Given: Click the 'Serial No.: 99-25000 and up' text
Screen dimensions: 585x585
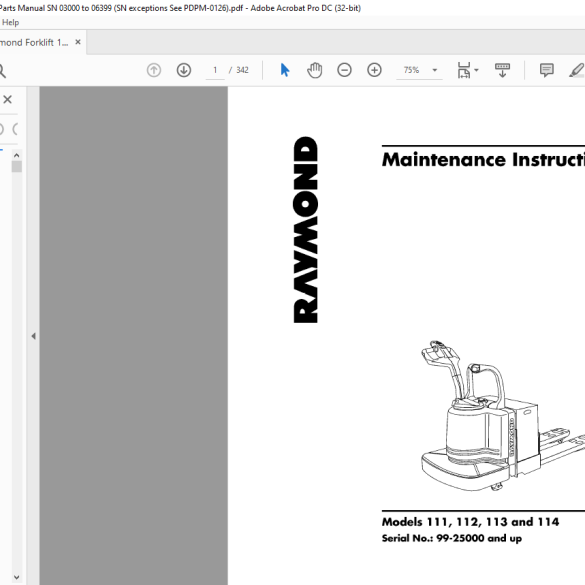Looking at the screenshot, I should pyautogui.click(x=451, y=538).
